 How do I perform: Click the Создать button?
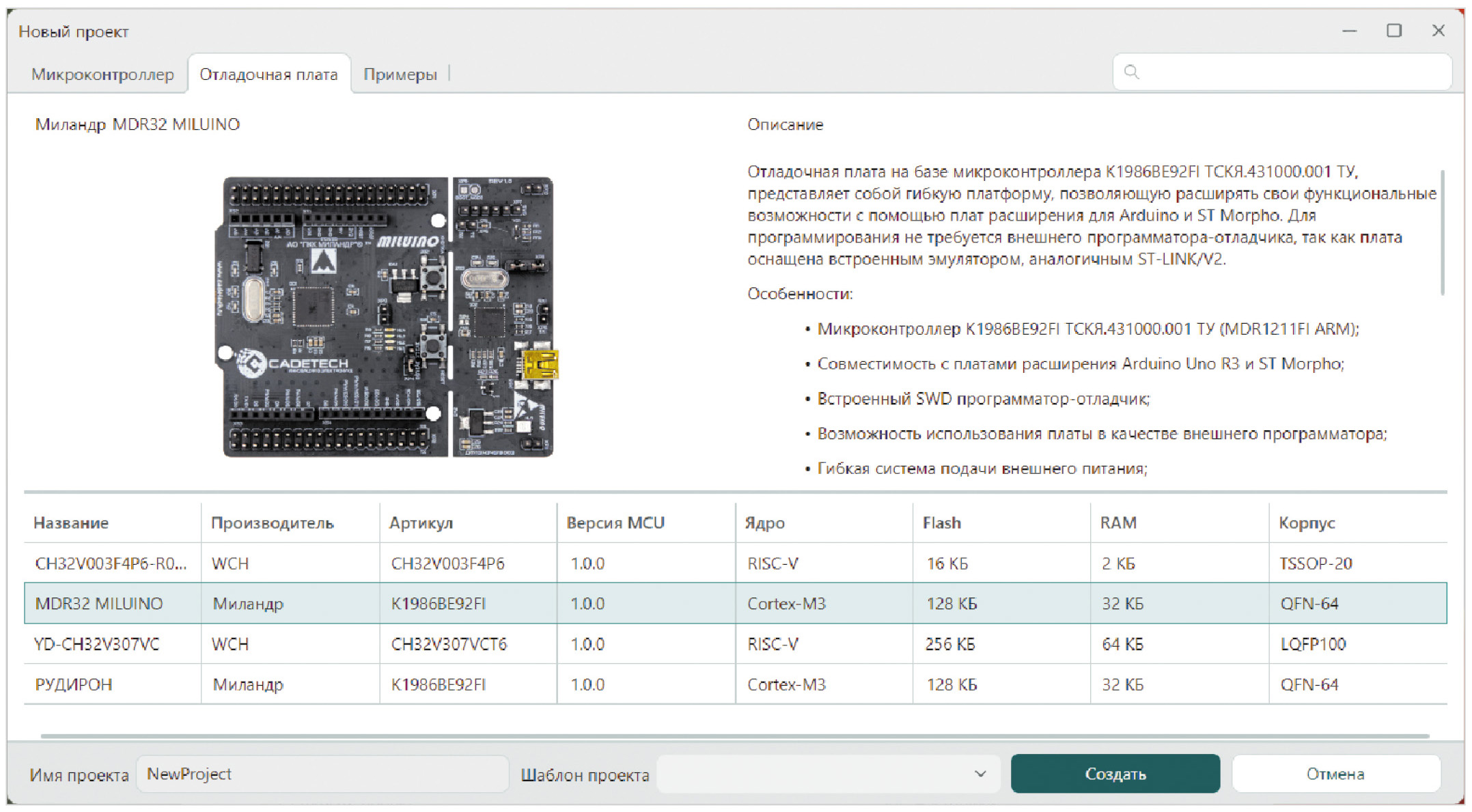[1115, 774]
